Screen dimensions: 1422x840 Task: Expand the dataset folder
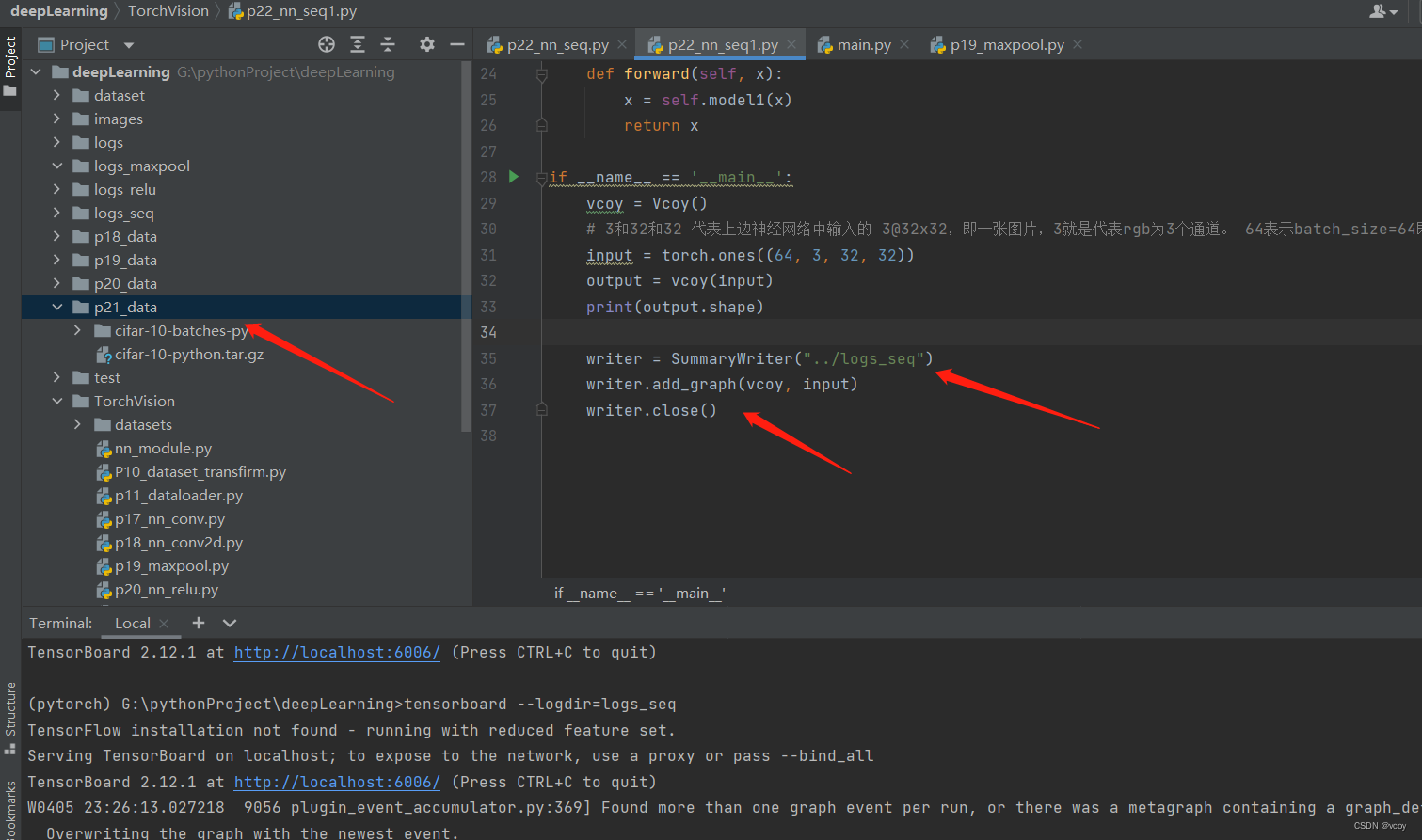(x=56, y=95)
